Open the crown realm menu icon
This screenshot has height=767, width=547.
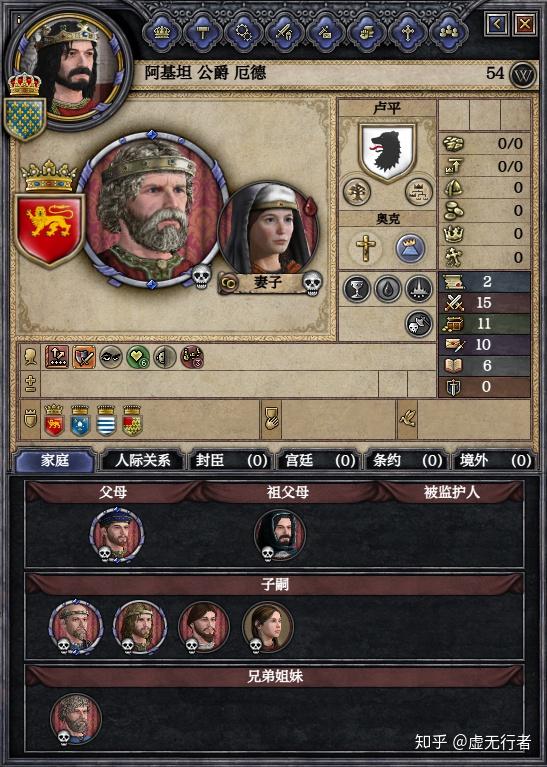pos(162,32)
